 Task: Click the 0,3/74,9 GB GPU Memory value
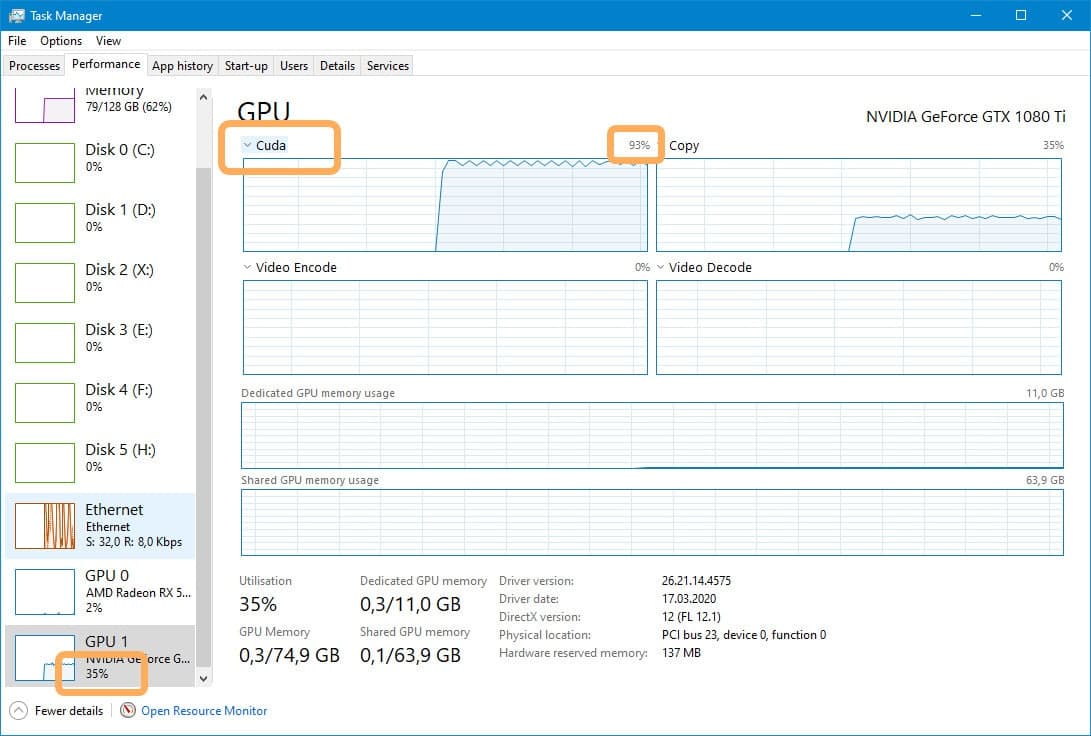[289, 655]
